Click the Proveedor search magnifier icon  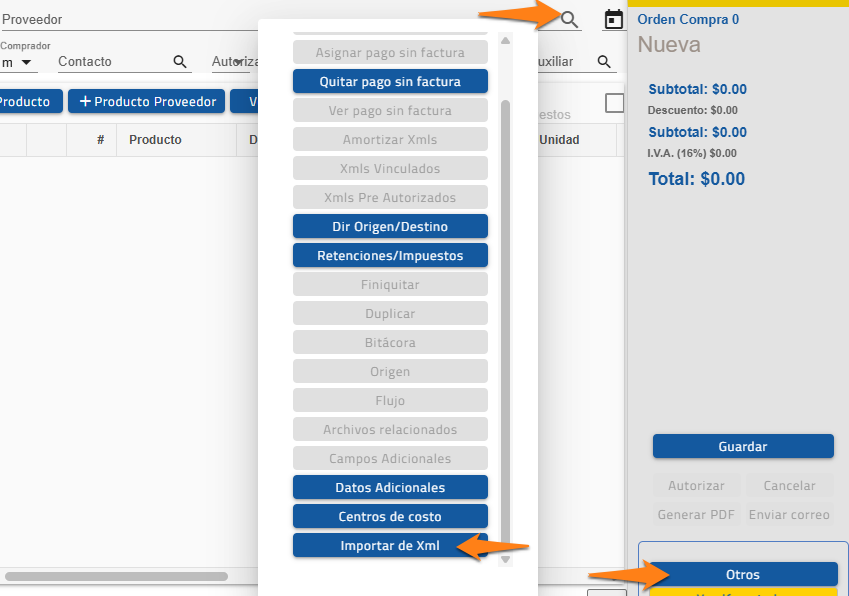pyautogui.click(x=569, y=19)
